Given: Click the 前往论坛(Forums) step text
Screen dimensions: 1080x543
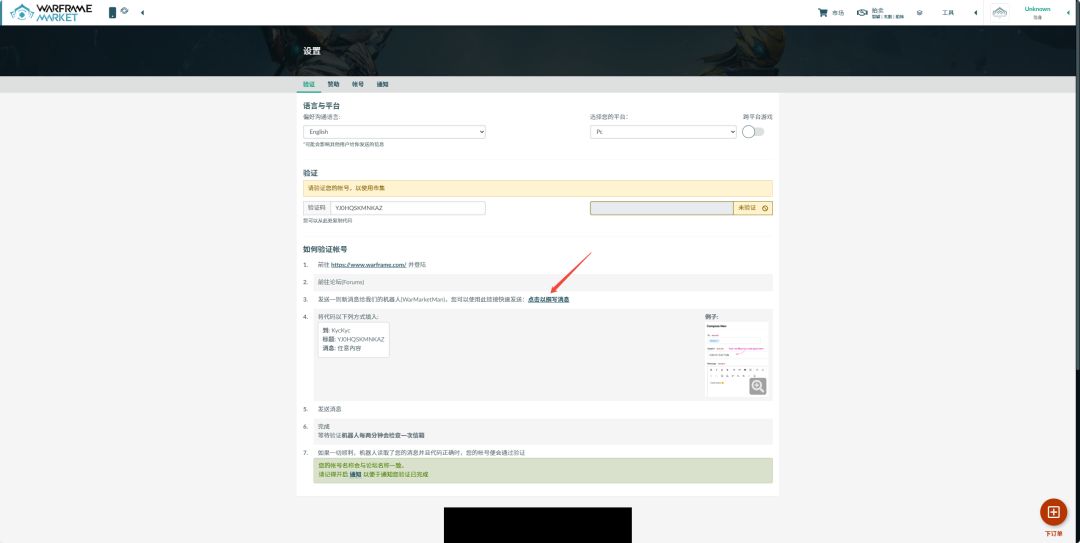Looking at the screenshot, I should [x=341, y=283].
